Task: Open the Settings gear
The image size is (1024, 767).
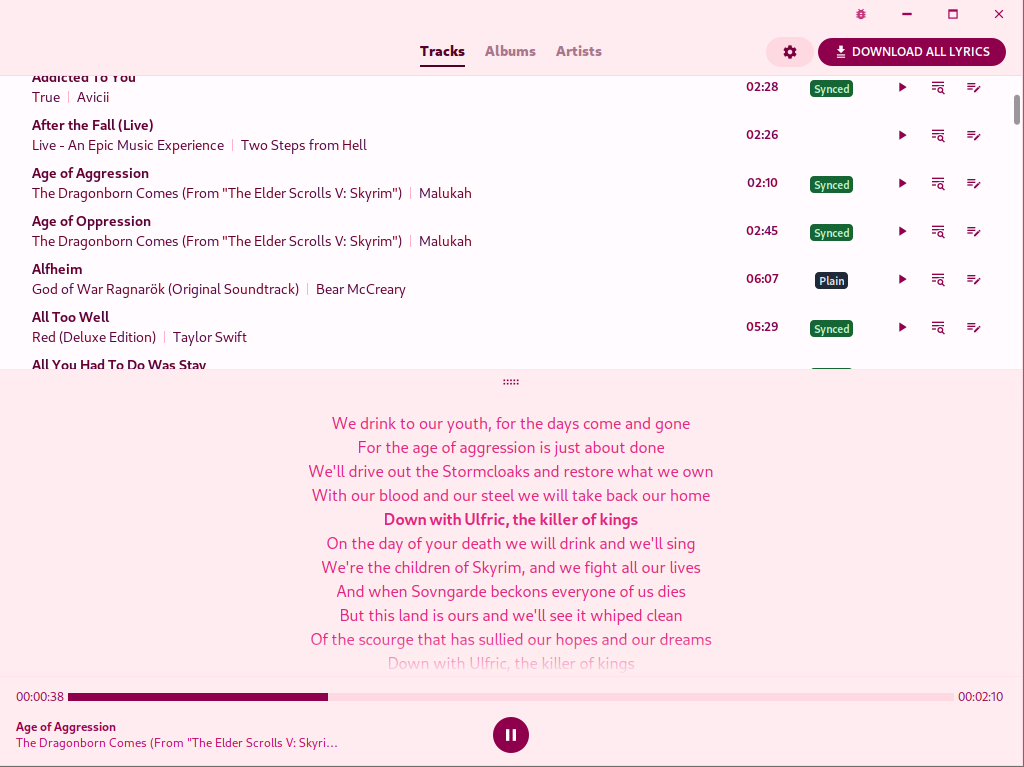Action: tap(790, 51)
